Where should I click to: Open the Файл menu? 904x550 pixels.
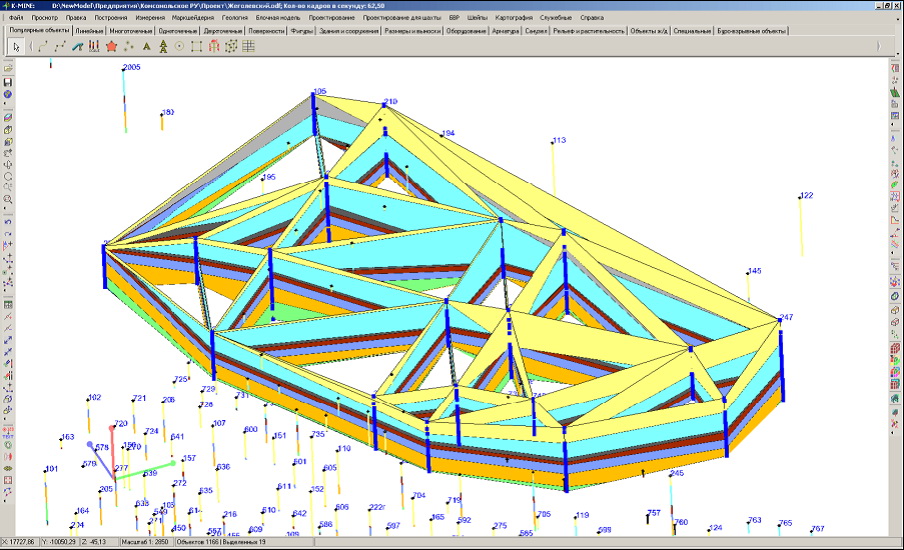(x=16, y=18)
